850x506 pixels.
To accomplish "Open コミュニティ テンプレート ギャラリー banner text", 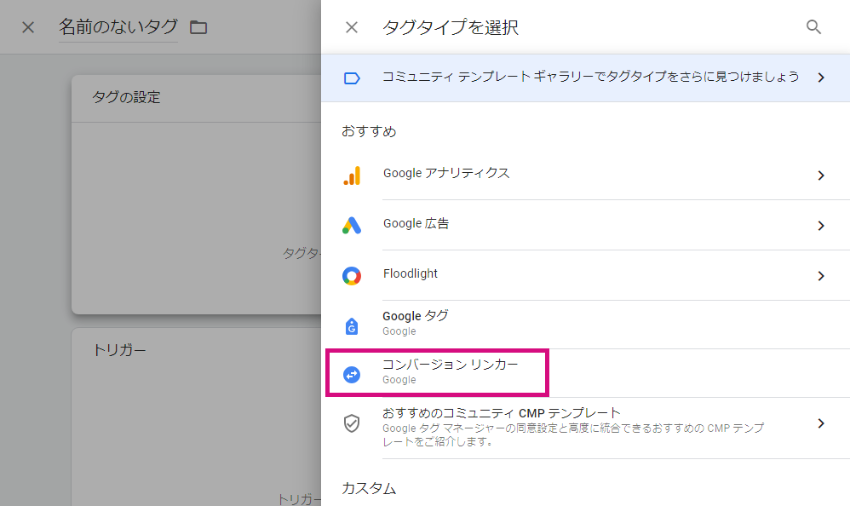I will tap(590, 77).
